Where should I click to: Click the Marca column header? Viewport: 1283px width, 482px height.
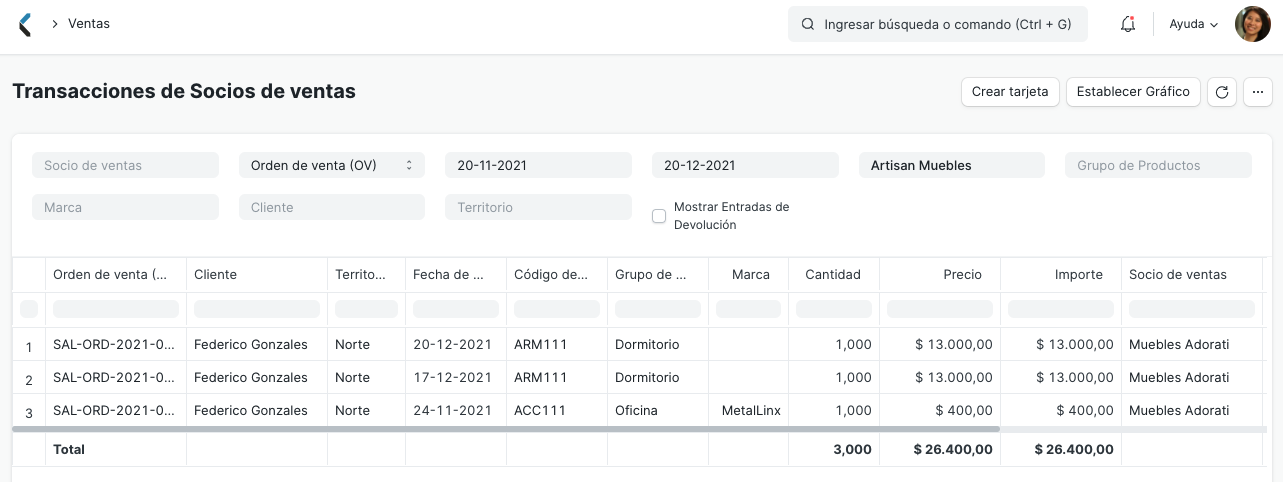pos(750,274)
